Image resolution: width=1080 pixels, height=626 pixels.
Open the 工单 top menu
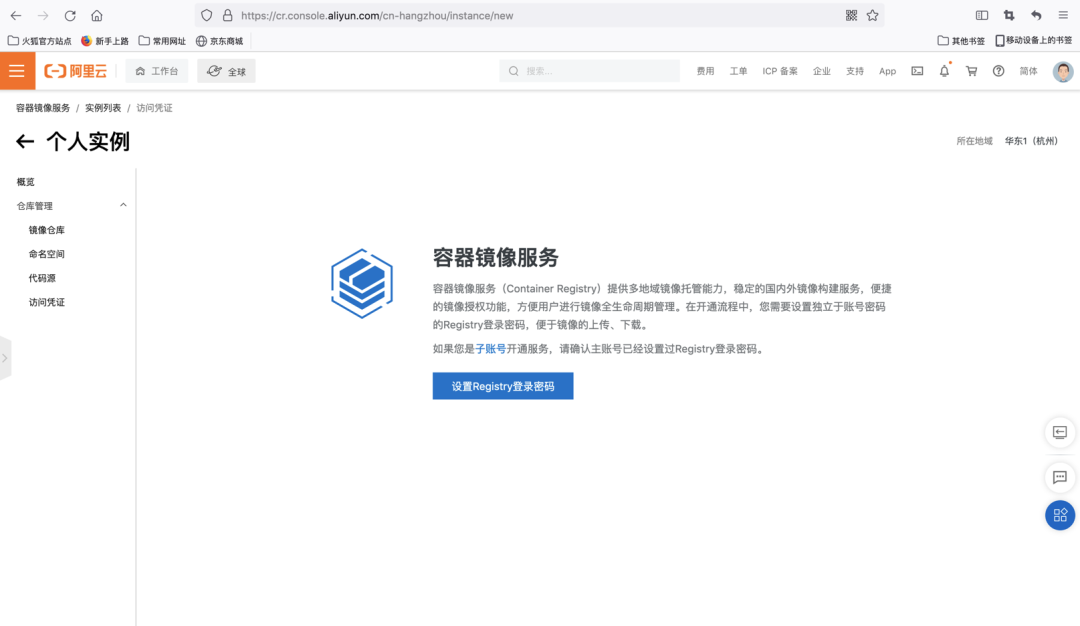[738, 71]
